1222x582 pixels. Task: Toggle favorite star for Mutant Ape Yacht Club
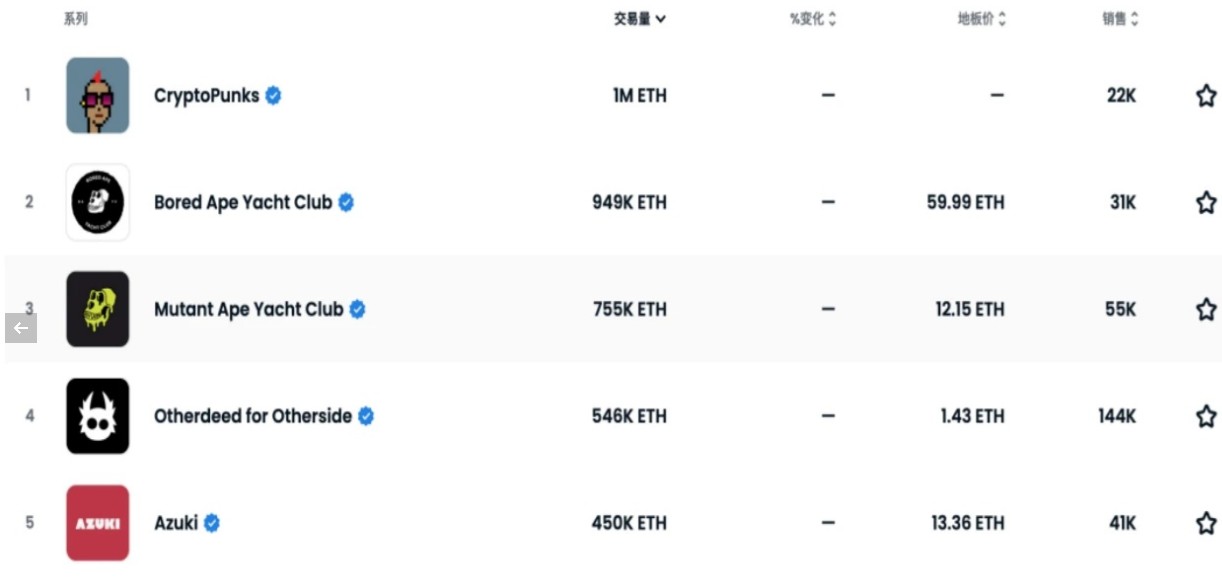pos(1206,310)
